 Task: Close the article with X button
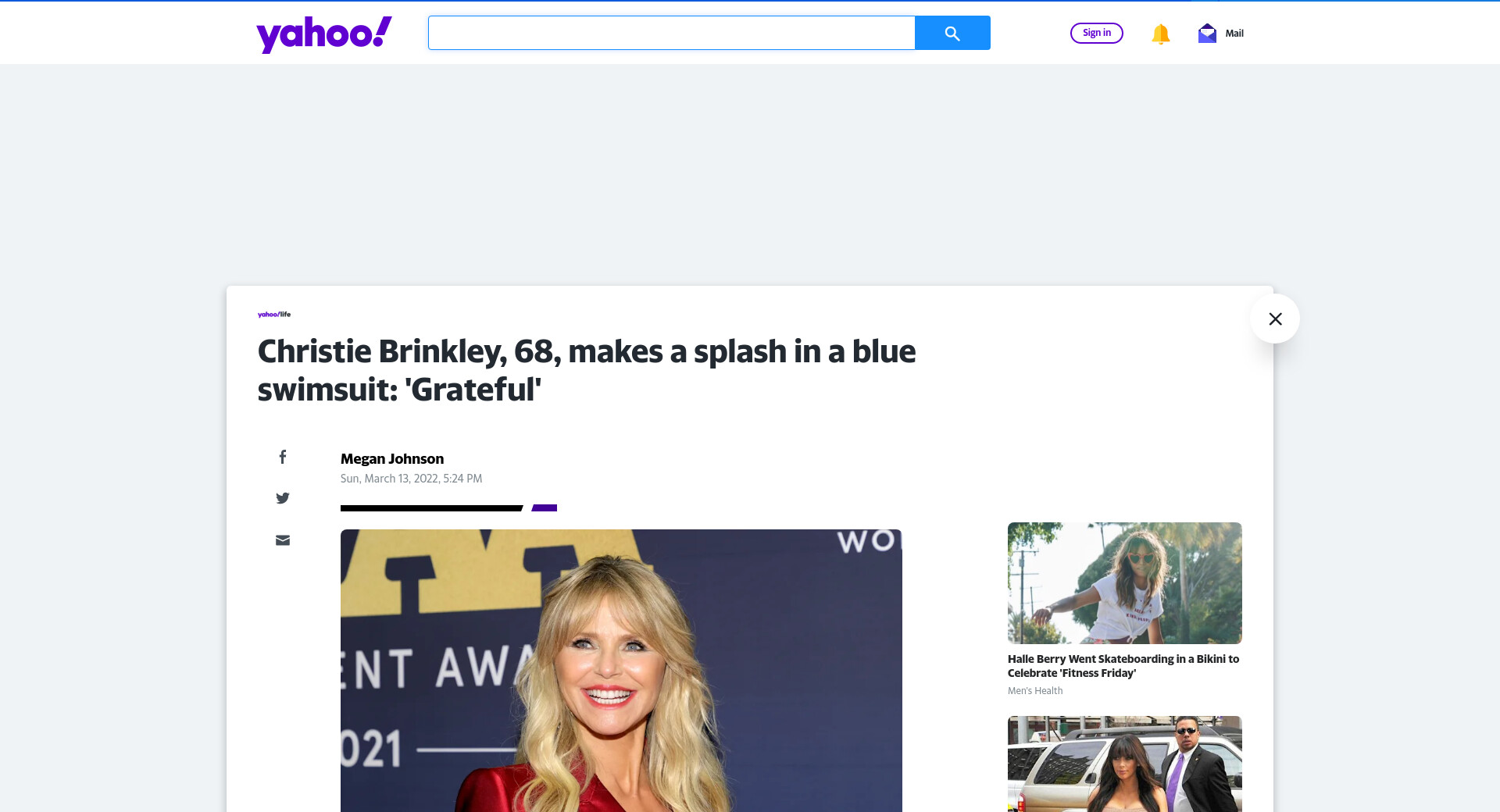click(1275, 319)
